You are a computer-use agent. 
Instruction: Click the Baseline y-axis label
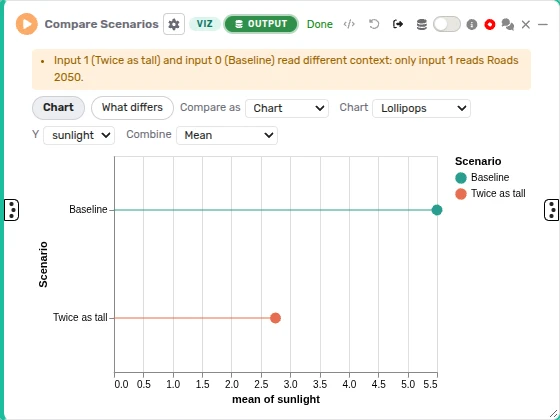coord(88,209)
